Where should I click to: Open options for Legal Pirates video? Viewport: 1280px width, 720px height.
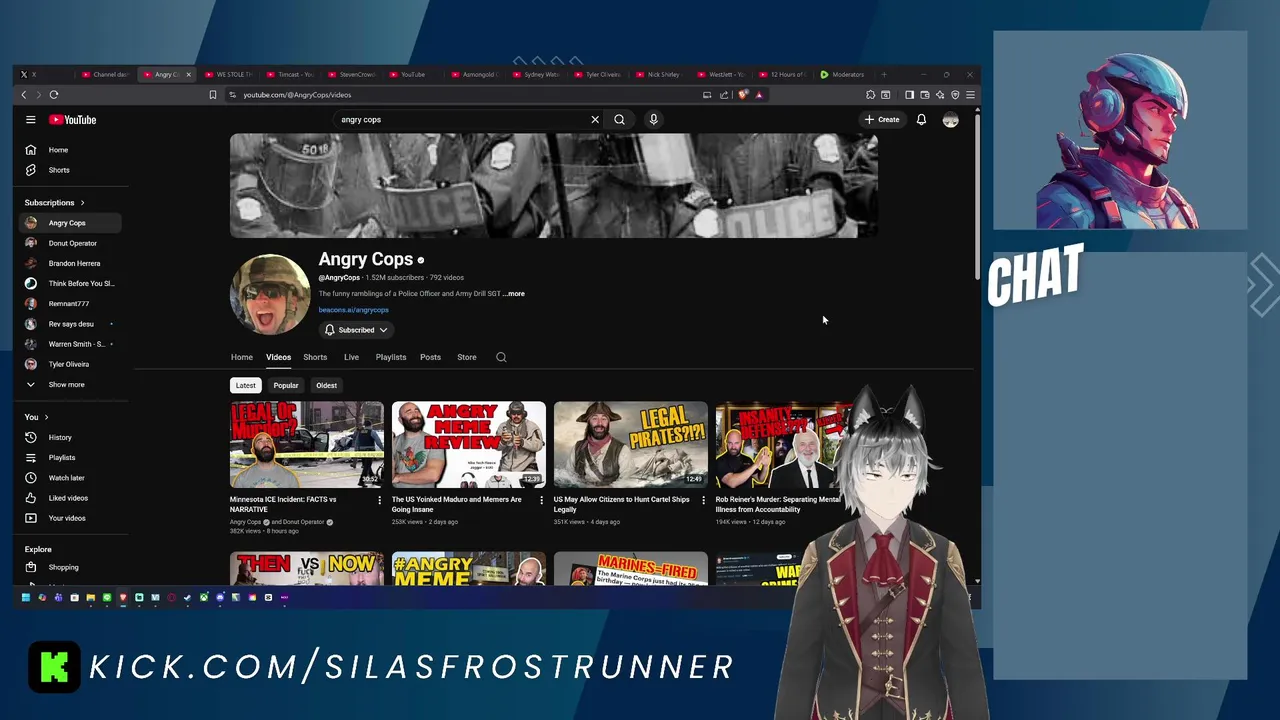point(703,500)
